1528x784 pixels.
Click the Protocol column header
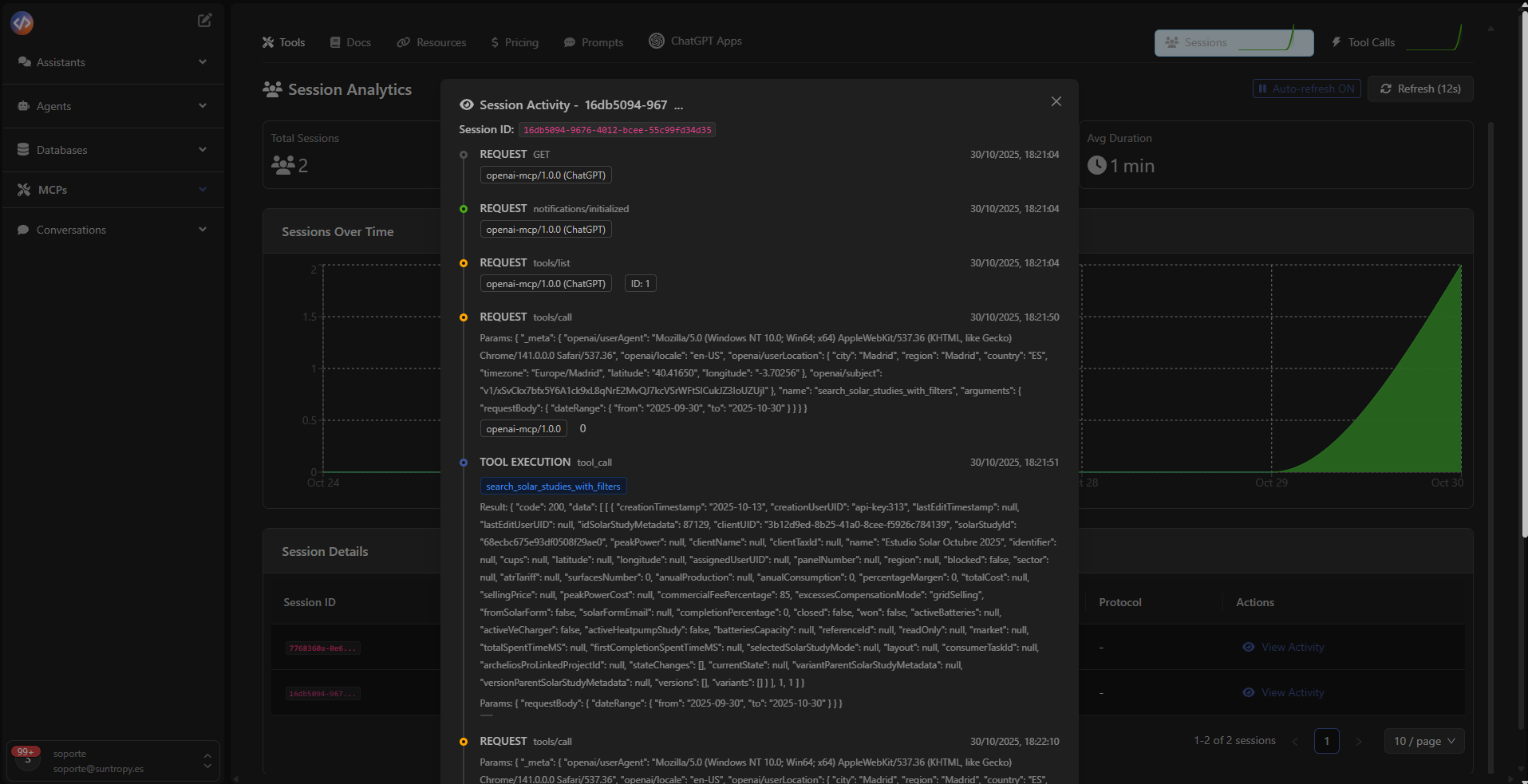click(1120, 602)
